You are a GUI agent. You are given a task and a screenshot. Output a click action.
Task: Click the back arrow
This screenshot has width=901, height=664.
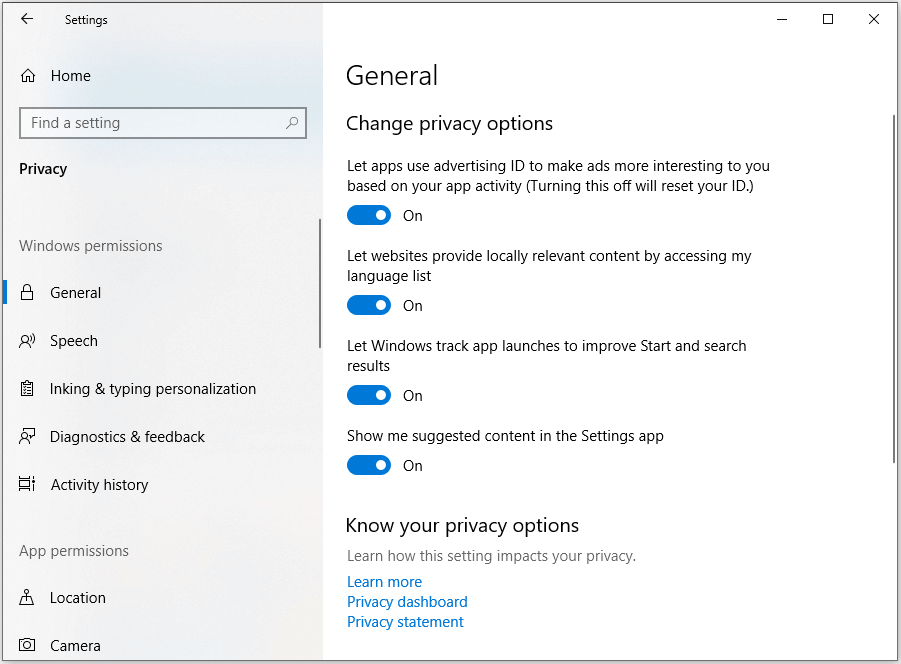(x=27, y=19)
